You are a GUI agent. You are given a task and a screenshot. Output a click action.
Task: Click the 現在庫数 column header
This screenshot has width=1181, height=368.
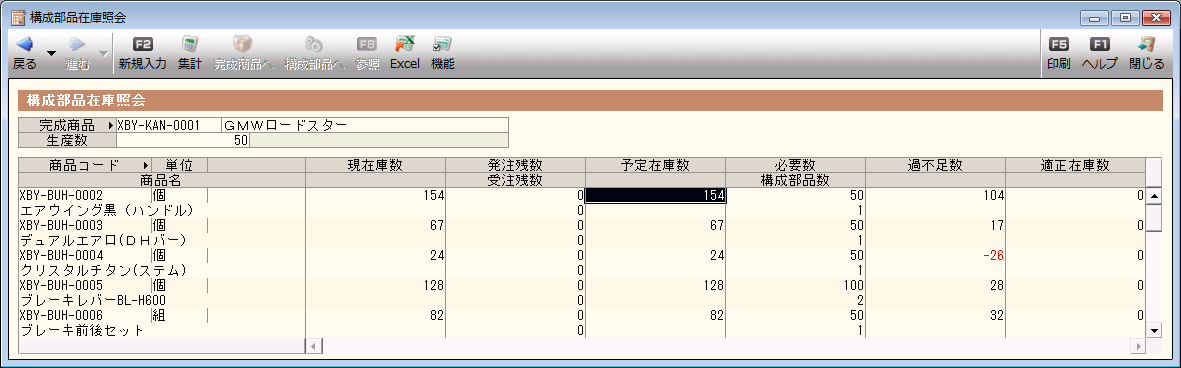click(x=375, y=165)
